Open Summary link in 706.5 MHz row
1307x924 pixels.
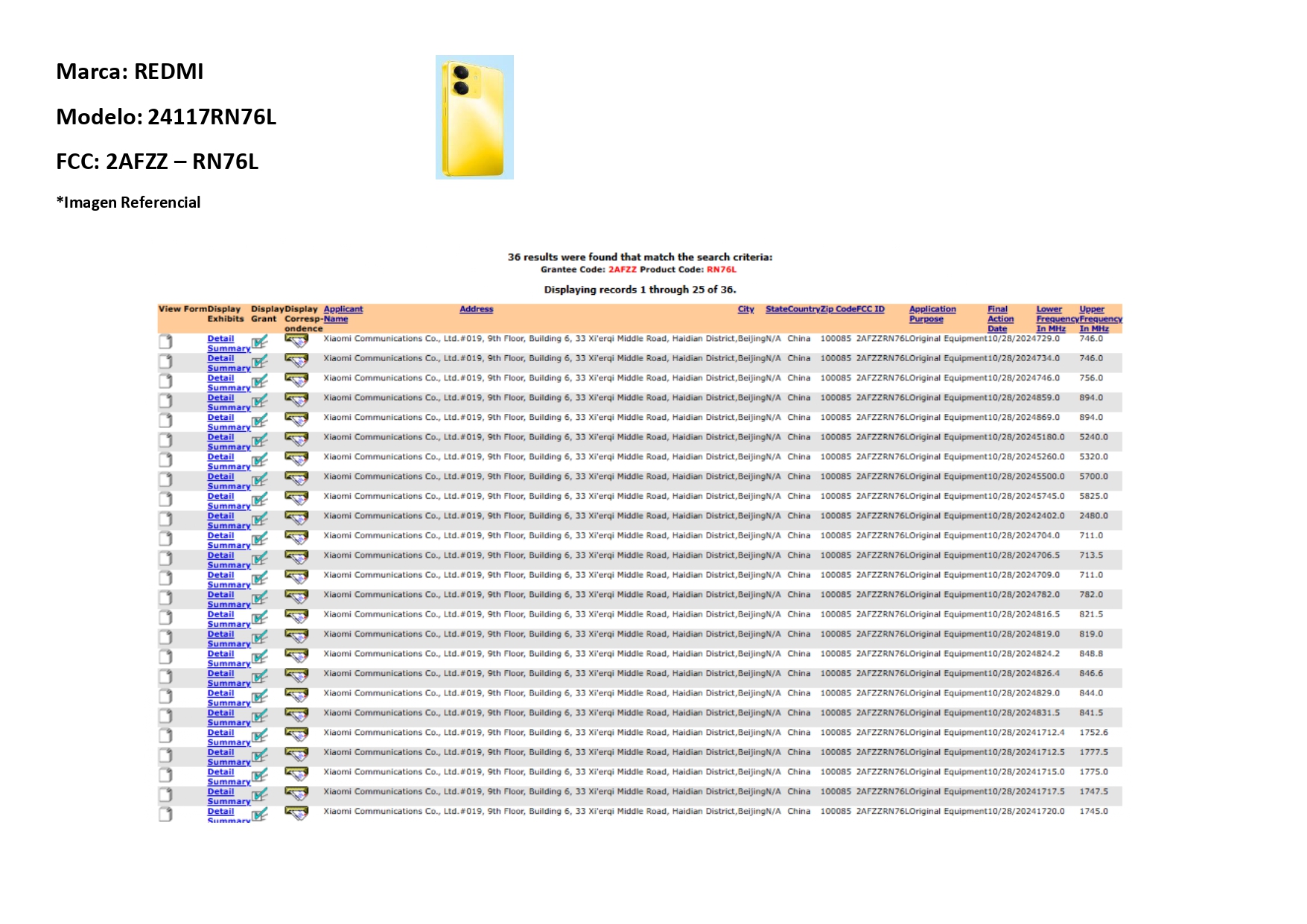[229, 565]
